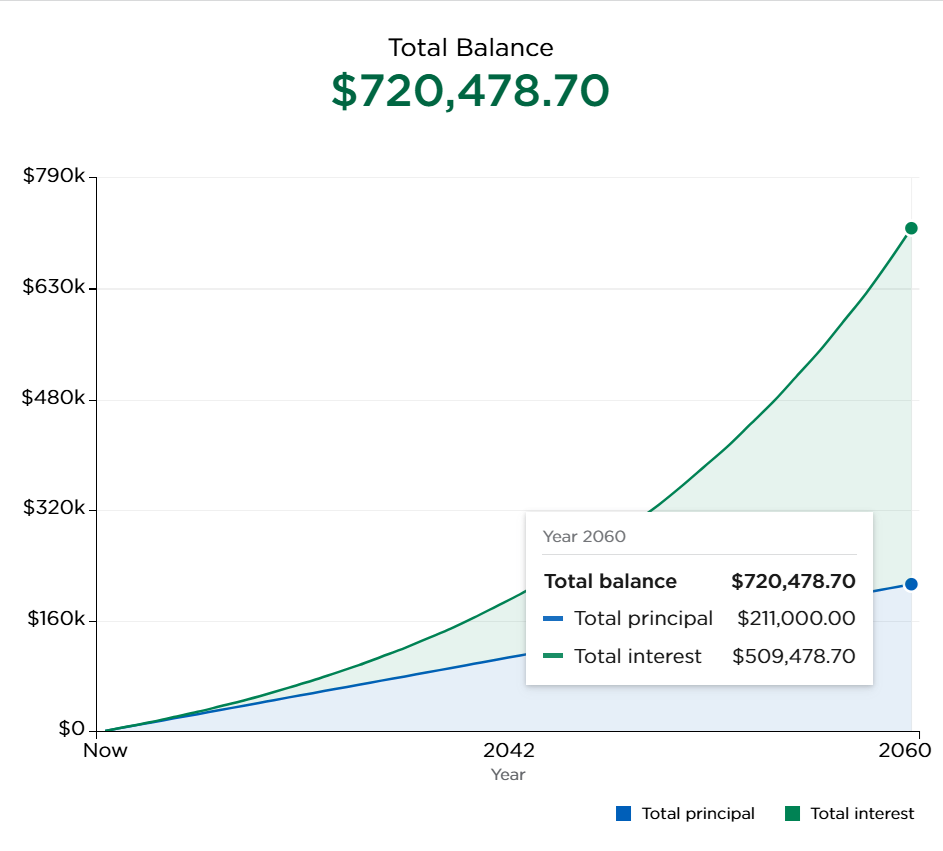Toggle the Total interest legend label
This screenshot has height=851, width=943.
(x=862, y=814)
